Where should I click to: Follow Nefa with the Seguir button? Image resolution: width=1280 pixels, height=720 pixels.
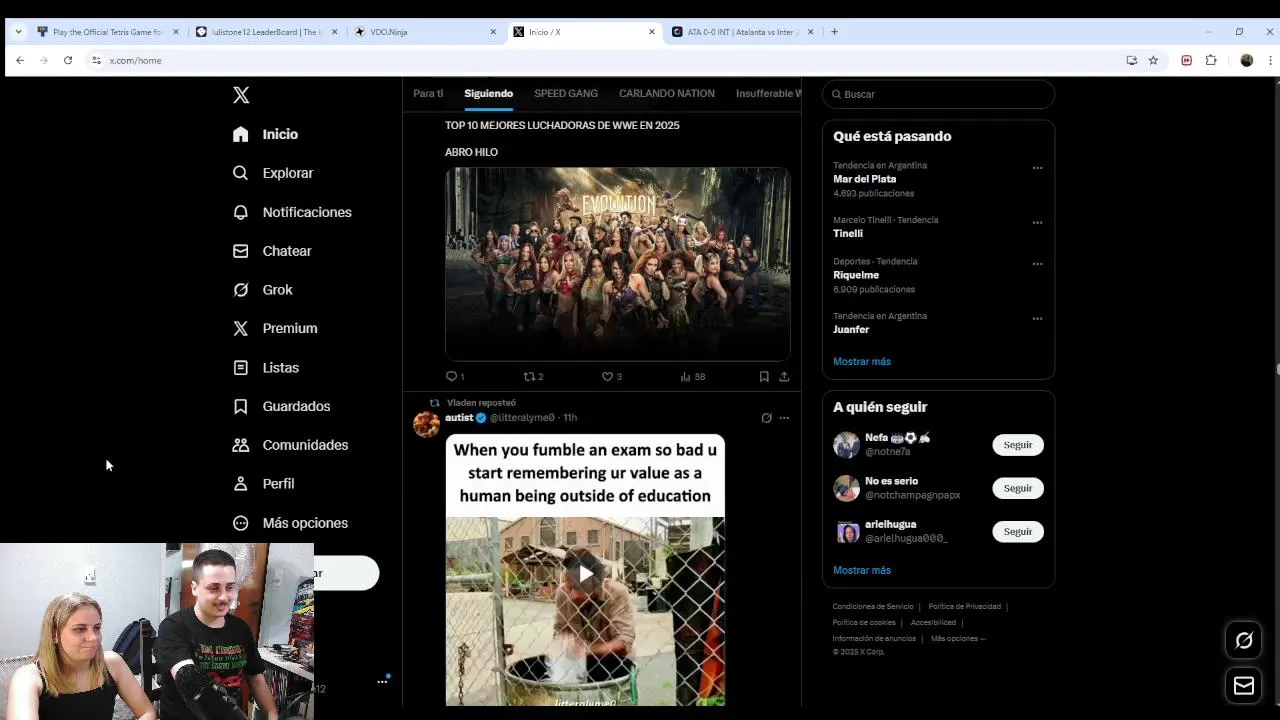[x=1018, y=445]
